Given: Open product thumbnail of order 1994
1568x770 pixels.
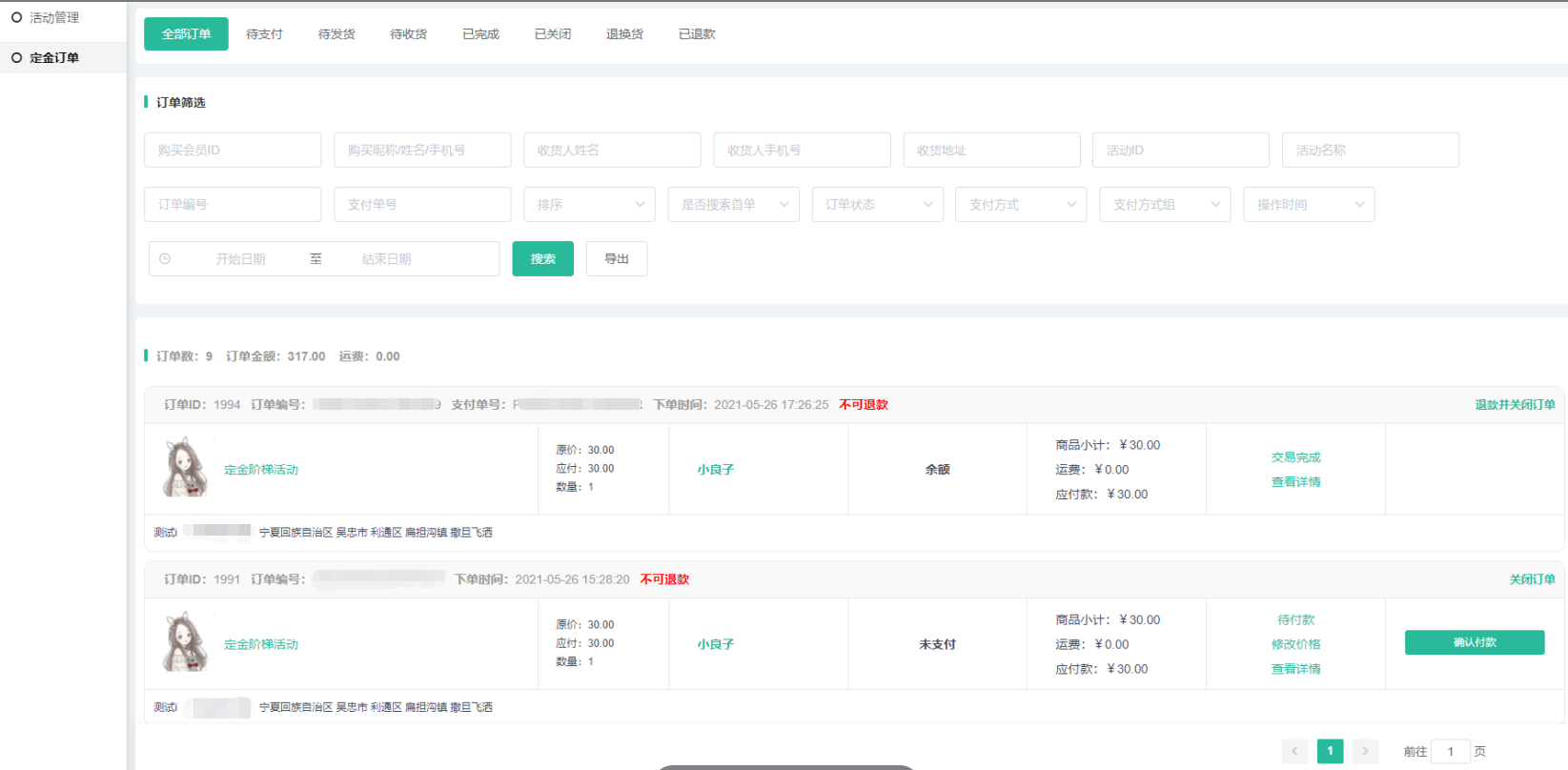Looking at the screenshot, I should (x=185, y=467).
